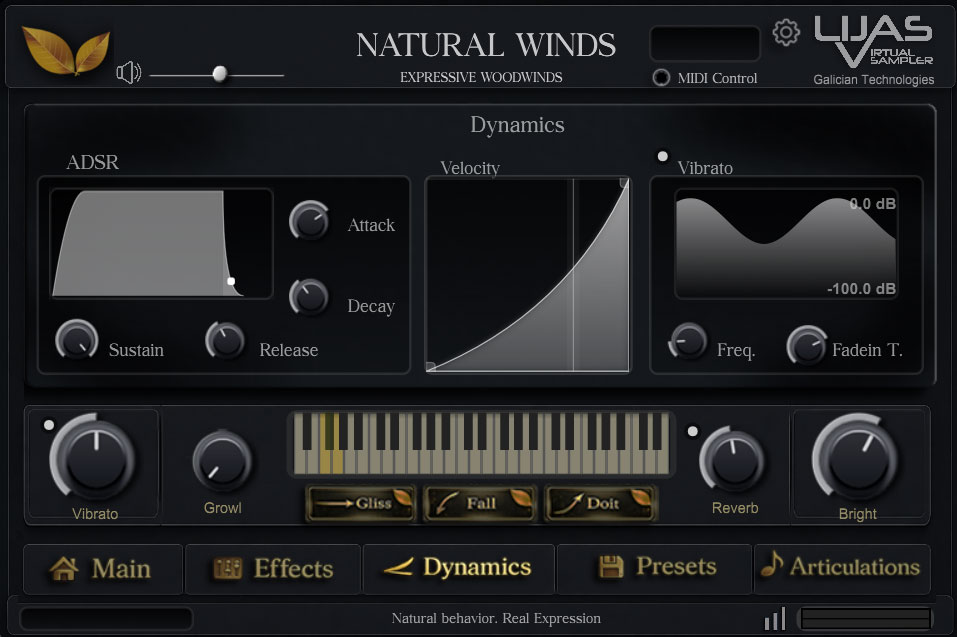Click the ADSR Attack knob
The width and height of the screenshot is (957, 637).
(x=309, y=220)
